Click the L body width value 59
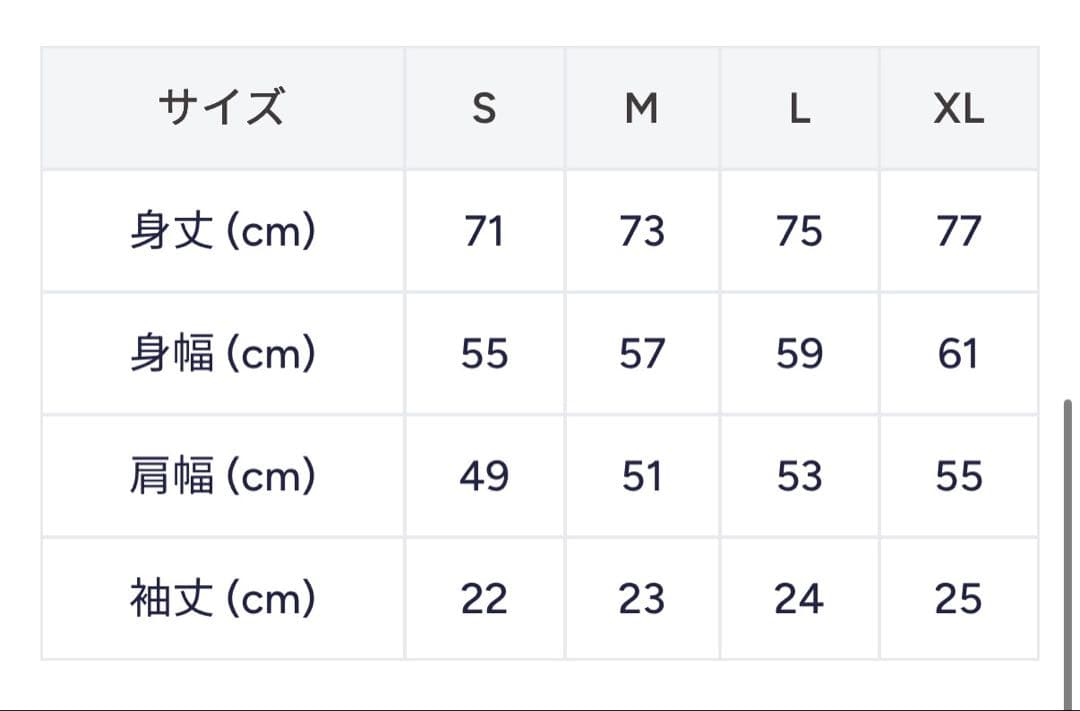 (x=799, y=354)
